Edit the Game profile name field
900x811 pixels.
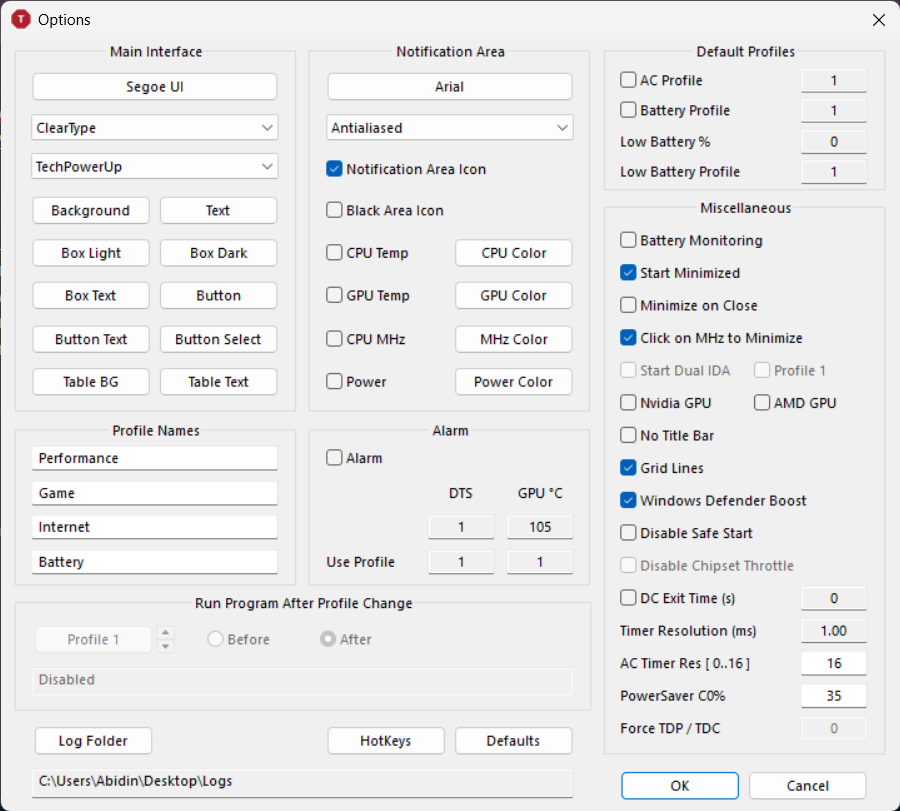[154, 493]
